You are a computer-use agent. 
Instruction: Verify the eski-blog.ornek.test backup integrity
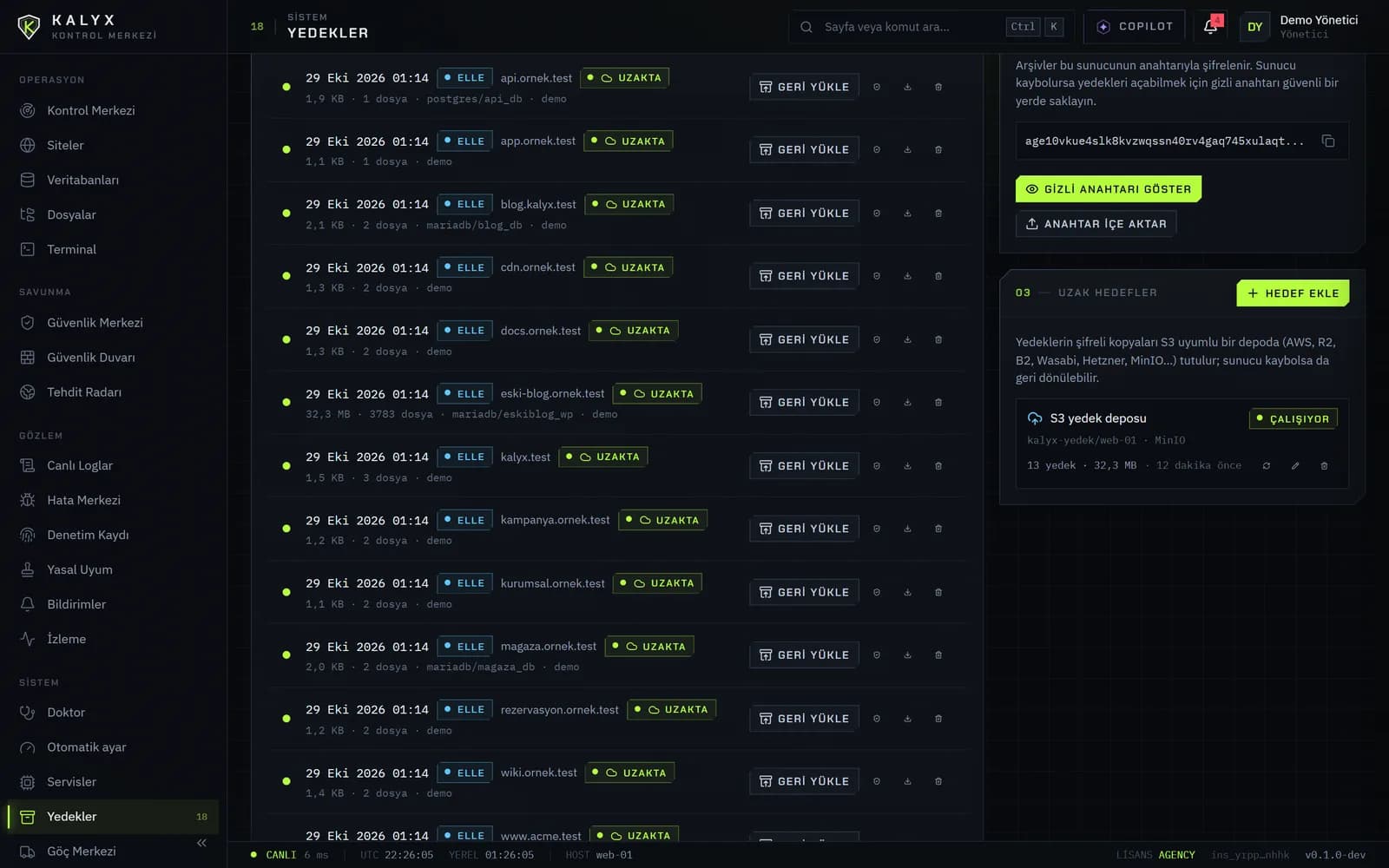[x=877, y=403]
